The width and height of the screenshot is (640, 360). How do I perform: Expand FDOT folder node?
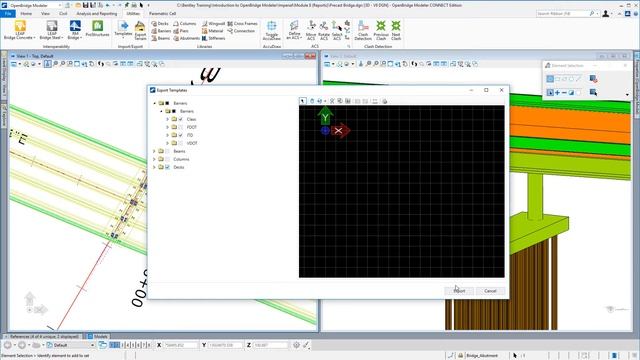(167, 127)
